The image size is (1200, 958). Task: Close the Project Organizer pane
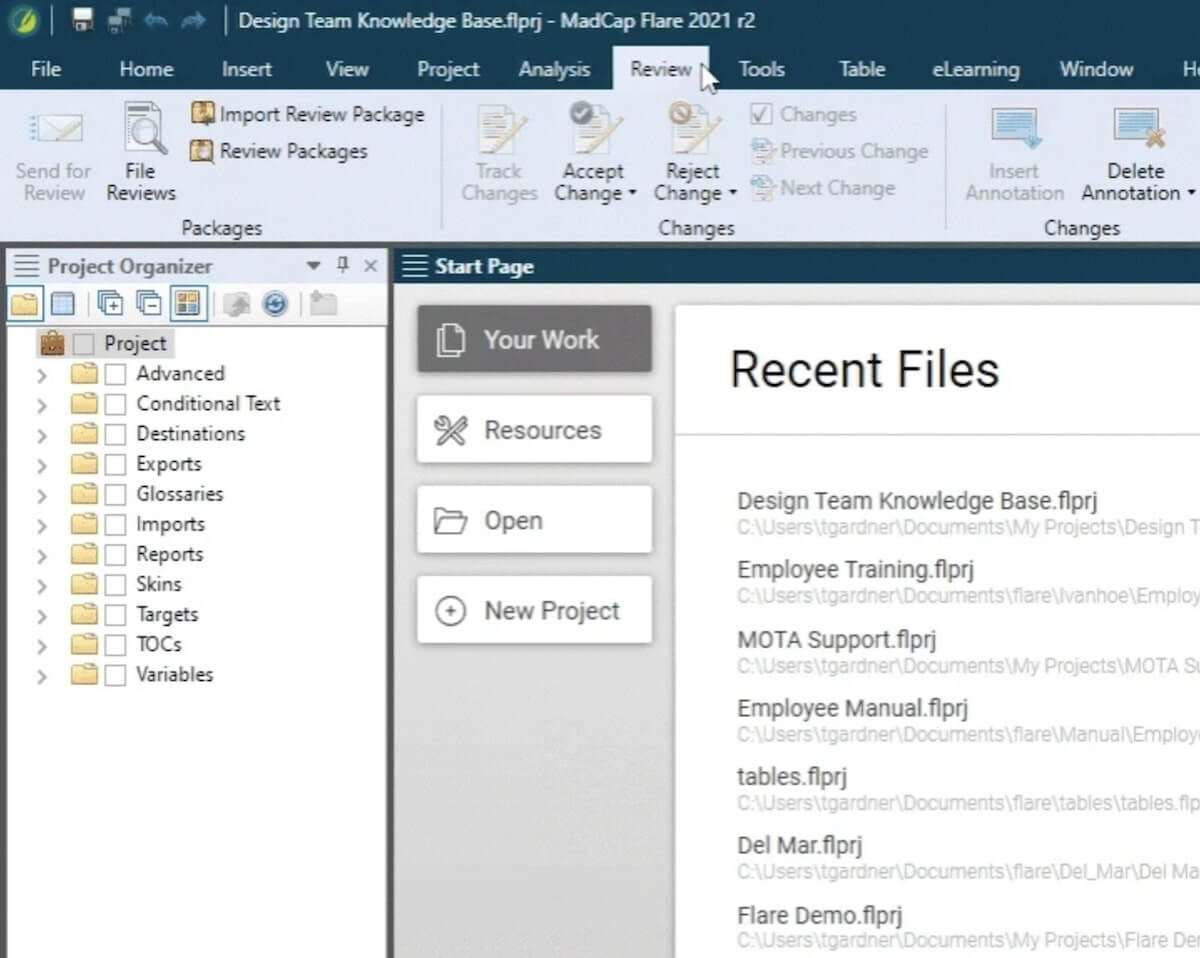pyautogui.click(x=371, y=266)
